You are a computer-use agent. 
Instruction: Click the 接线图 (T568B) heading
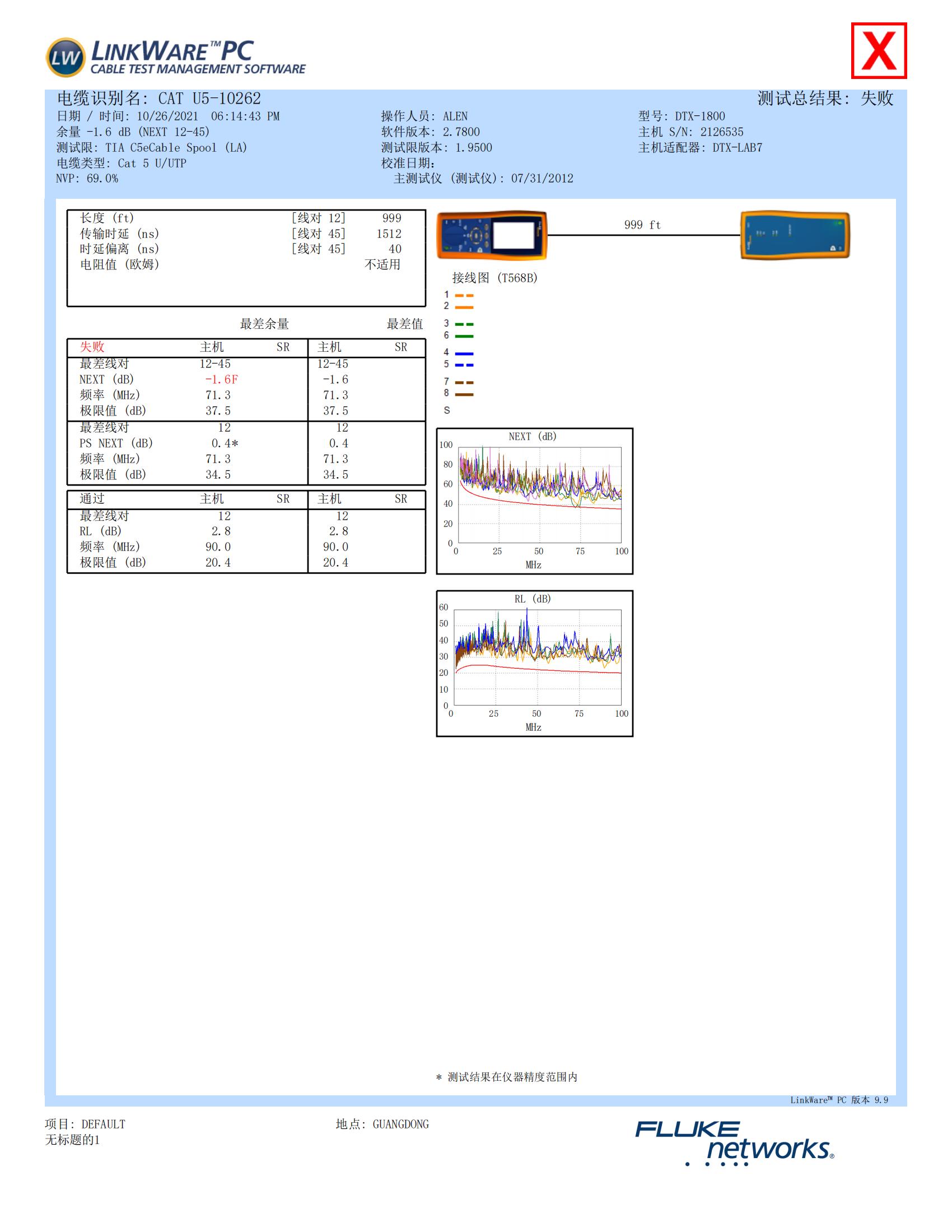tap(494, 278)
